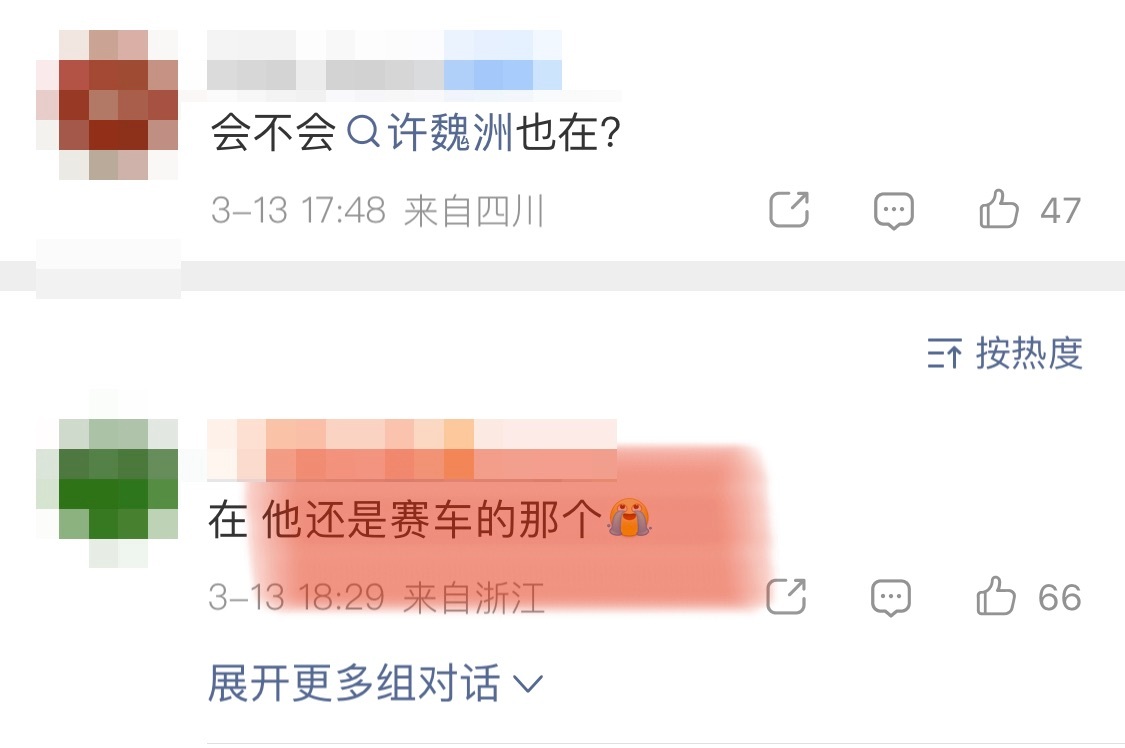The image size is (1125, 748).
Task: Tap the reply text 他还是赛车的那个
Action: (431, 519)
